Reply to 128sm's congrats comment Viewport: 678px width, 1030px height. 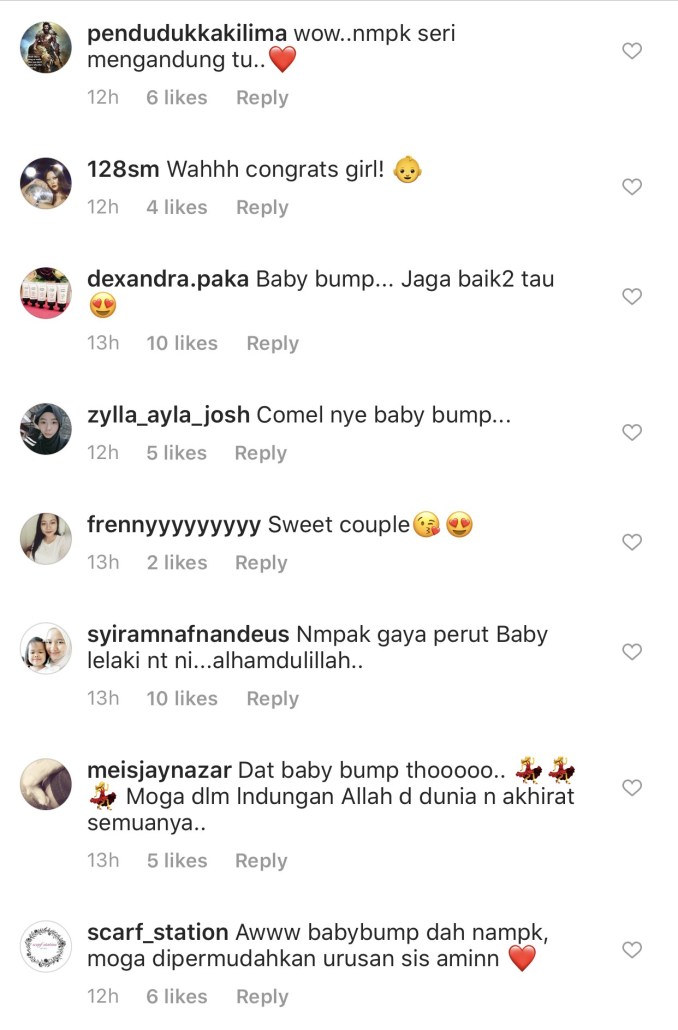(x=262, y=208)
